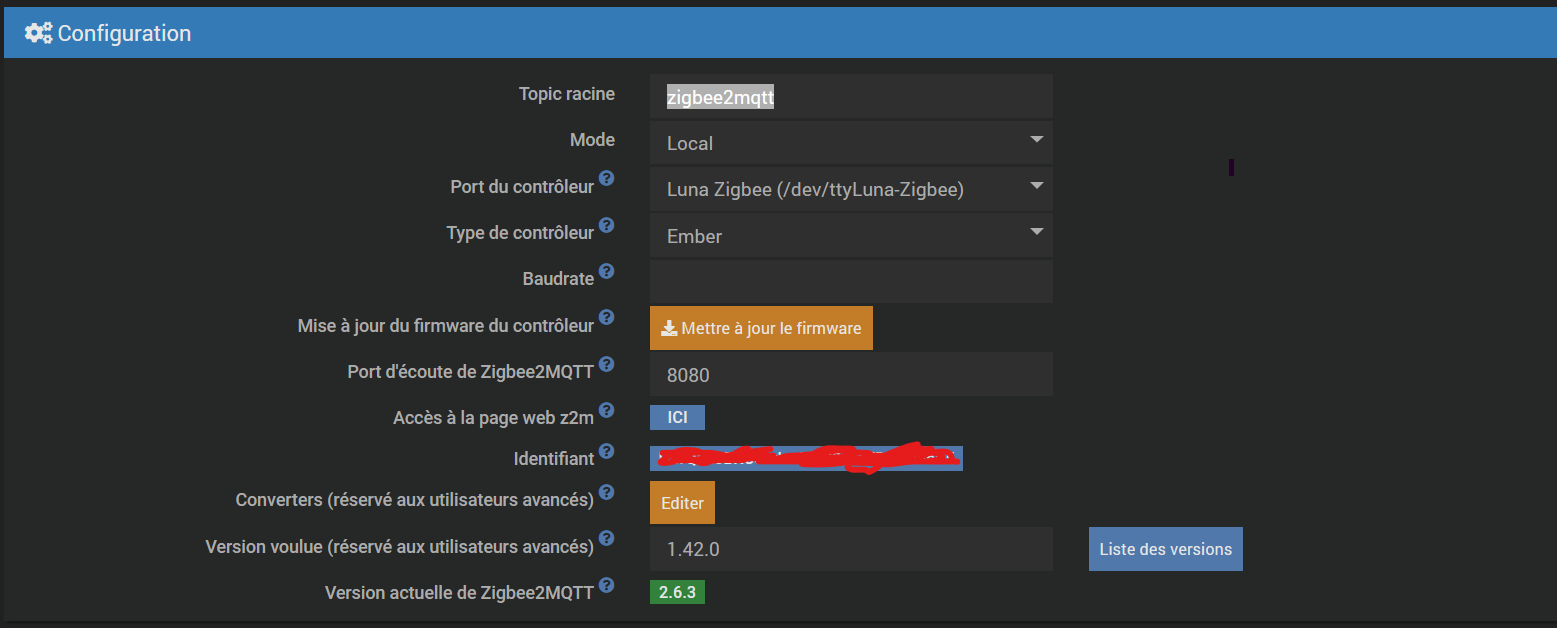1557x628 pixels.
Task: Click the Version voulue field showing 1.42.0
Action: click(x=851, y=549)
